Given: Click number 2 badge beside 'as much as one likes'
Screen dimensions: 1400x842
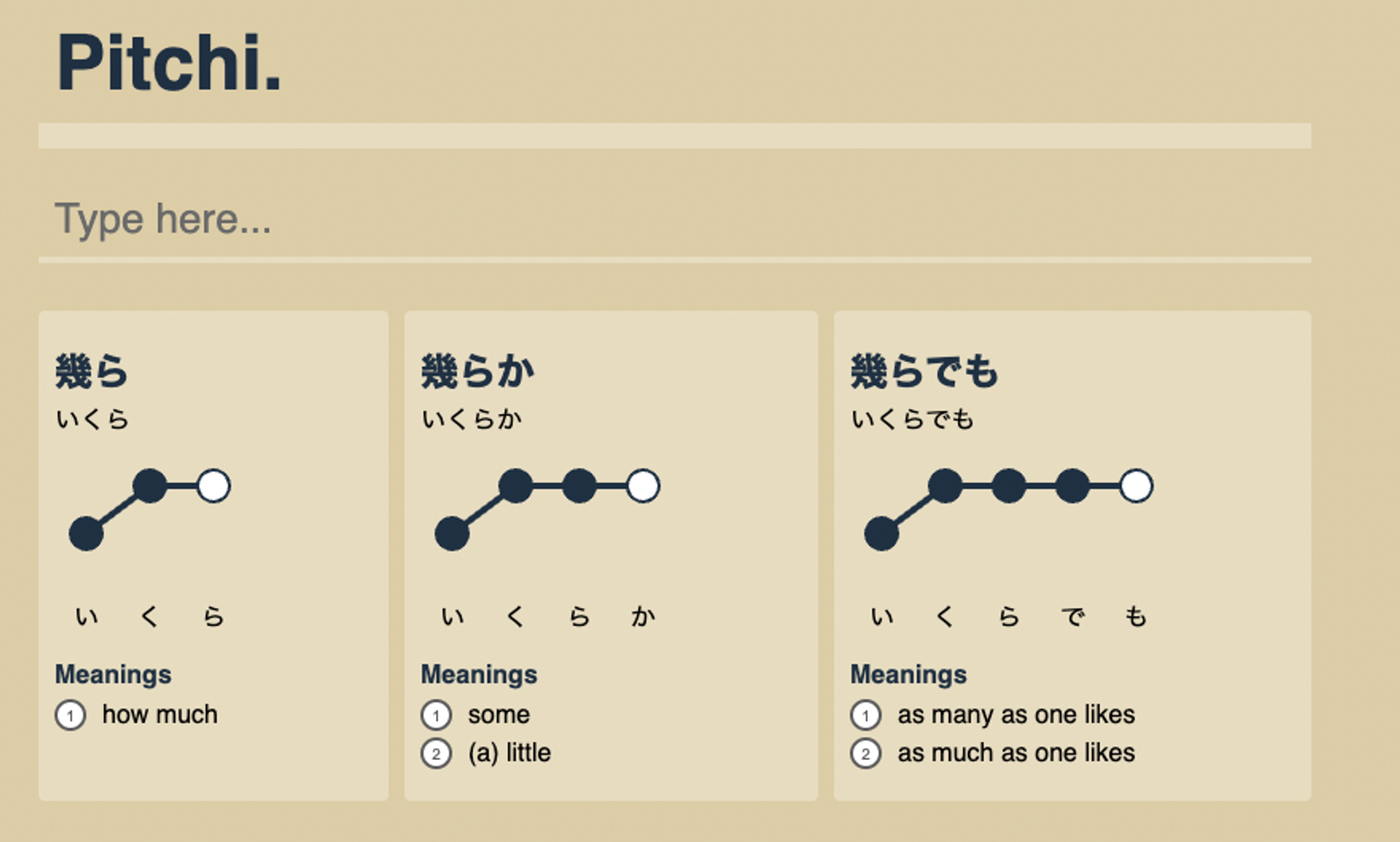Looking at the screenshot, I should pyautogui.click(x=865, y=753).
